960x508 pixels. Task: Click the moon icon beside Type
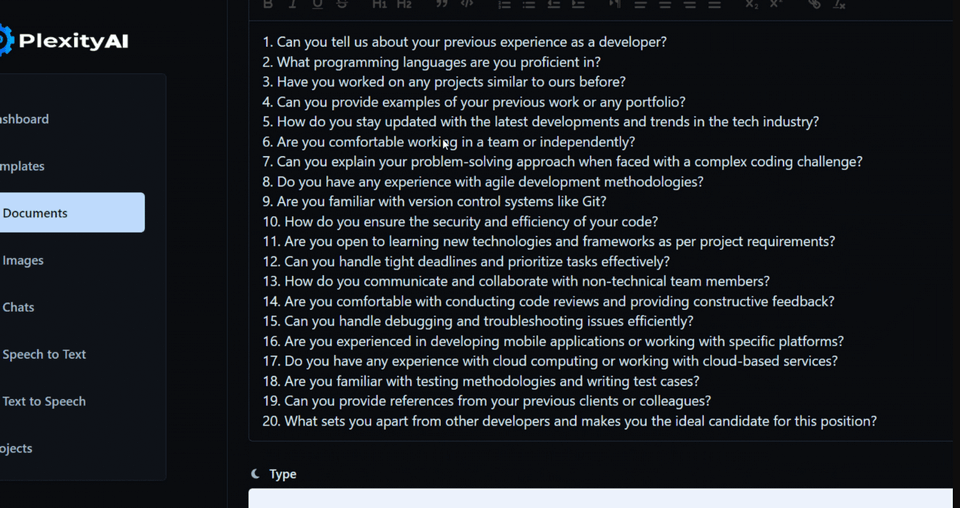(256, 474)
